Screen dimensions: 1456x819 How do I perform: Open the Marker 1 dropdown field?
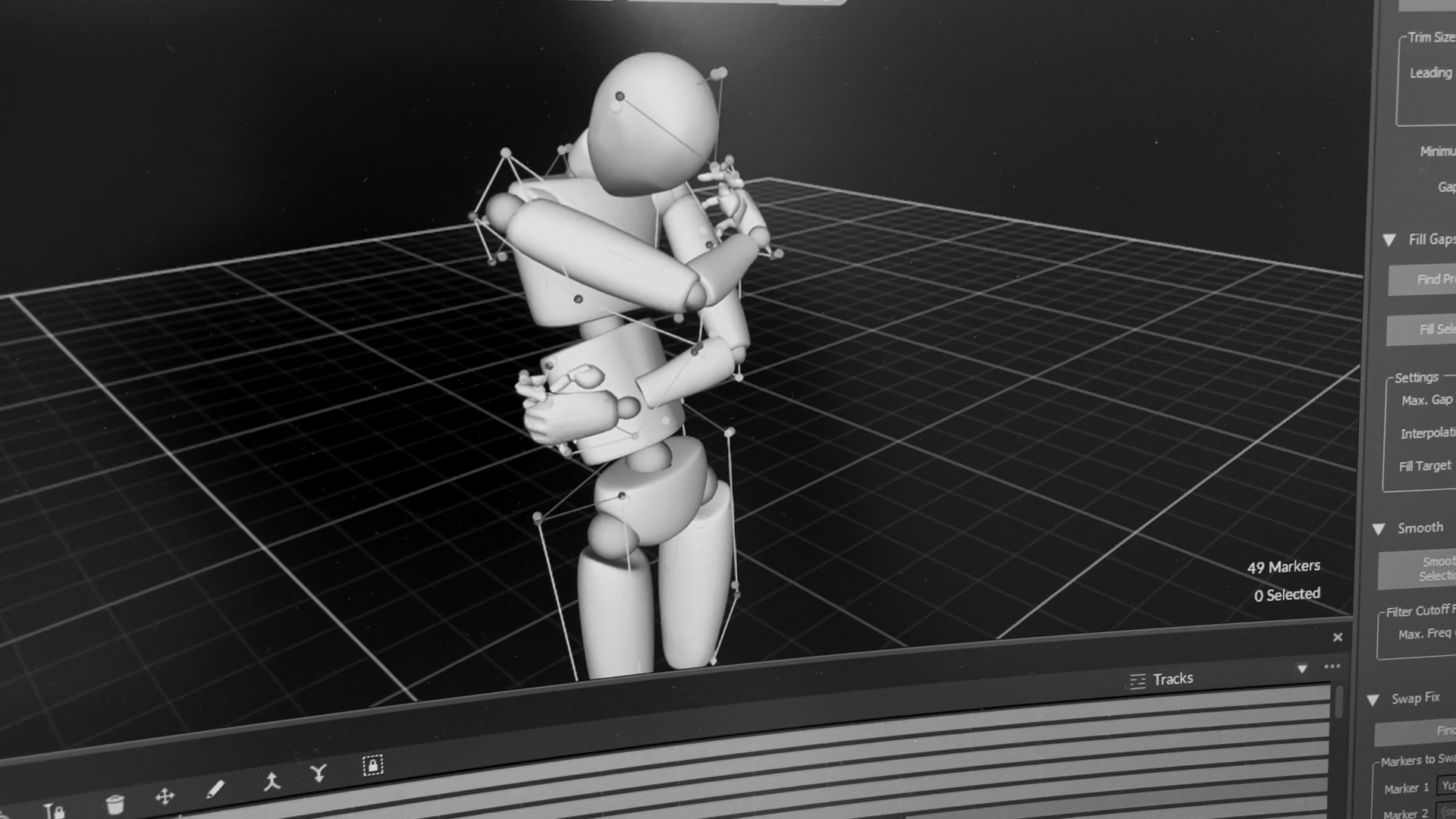click(x=1448, y=786)
